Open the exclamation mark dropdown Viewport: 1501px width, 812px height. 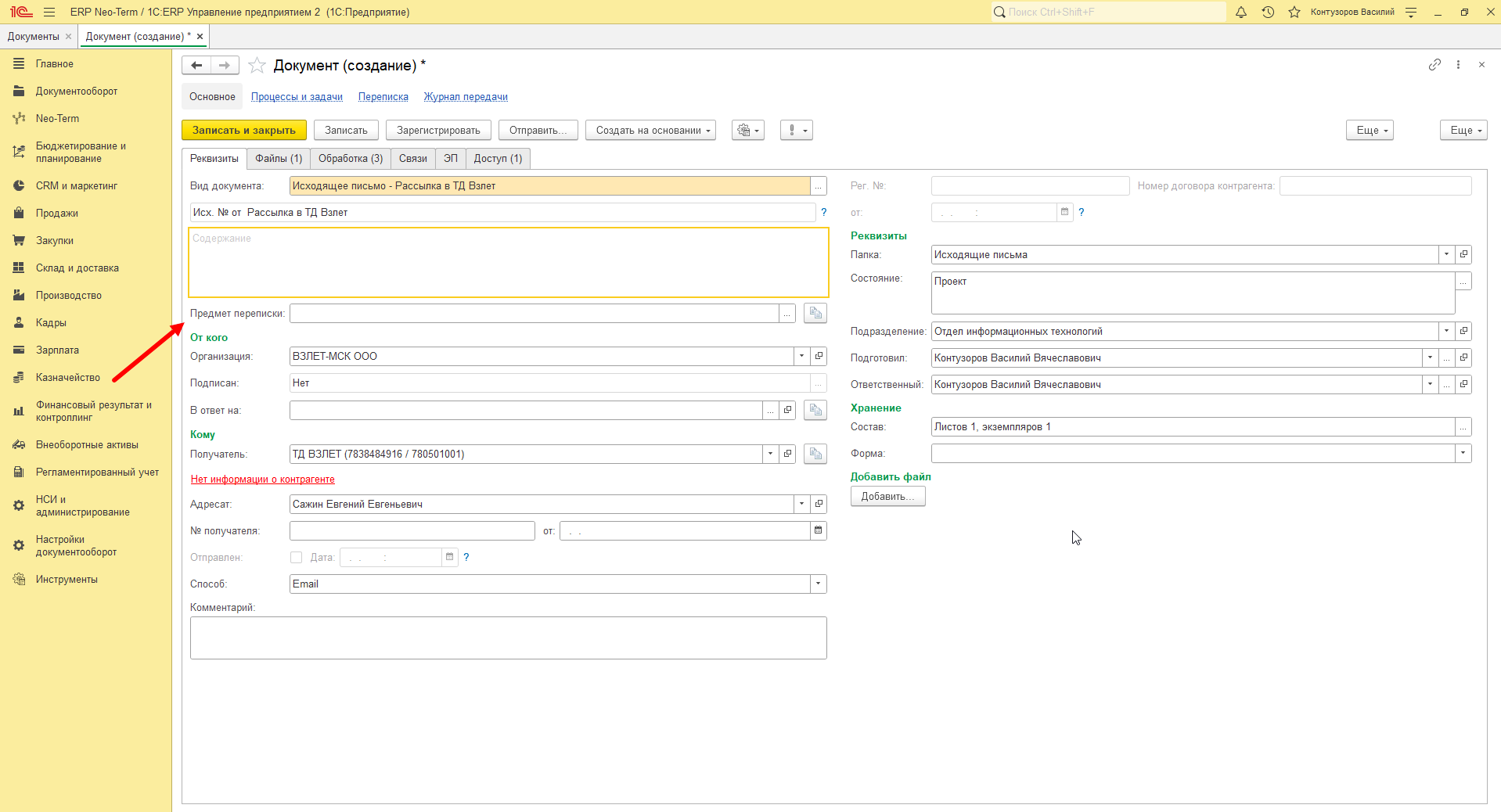tap(797, 131)
